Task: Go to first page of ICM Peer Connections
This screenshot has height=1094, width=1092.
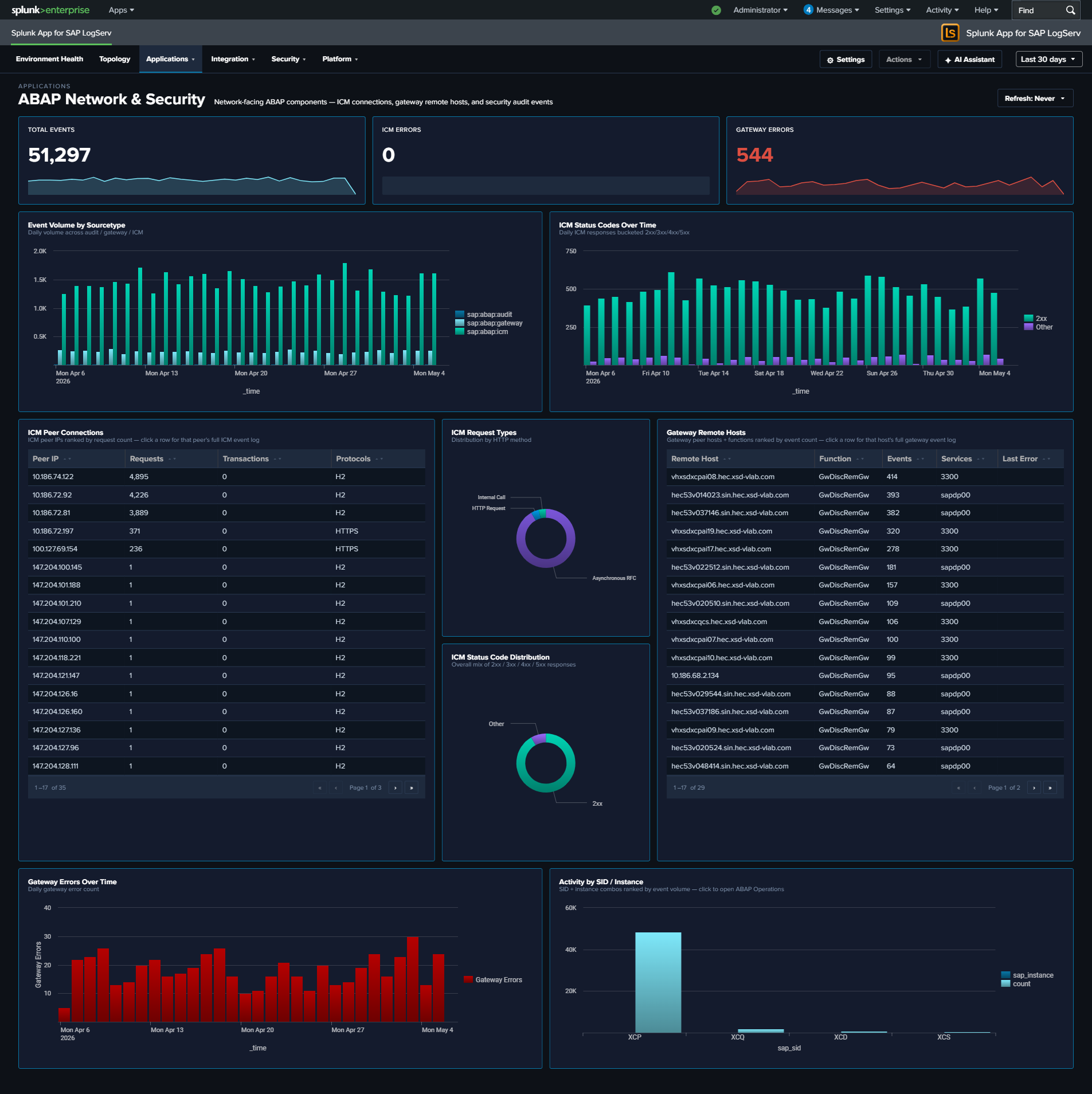Action: [x=320, y=787]
